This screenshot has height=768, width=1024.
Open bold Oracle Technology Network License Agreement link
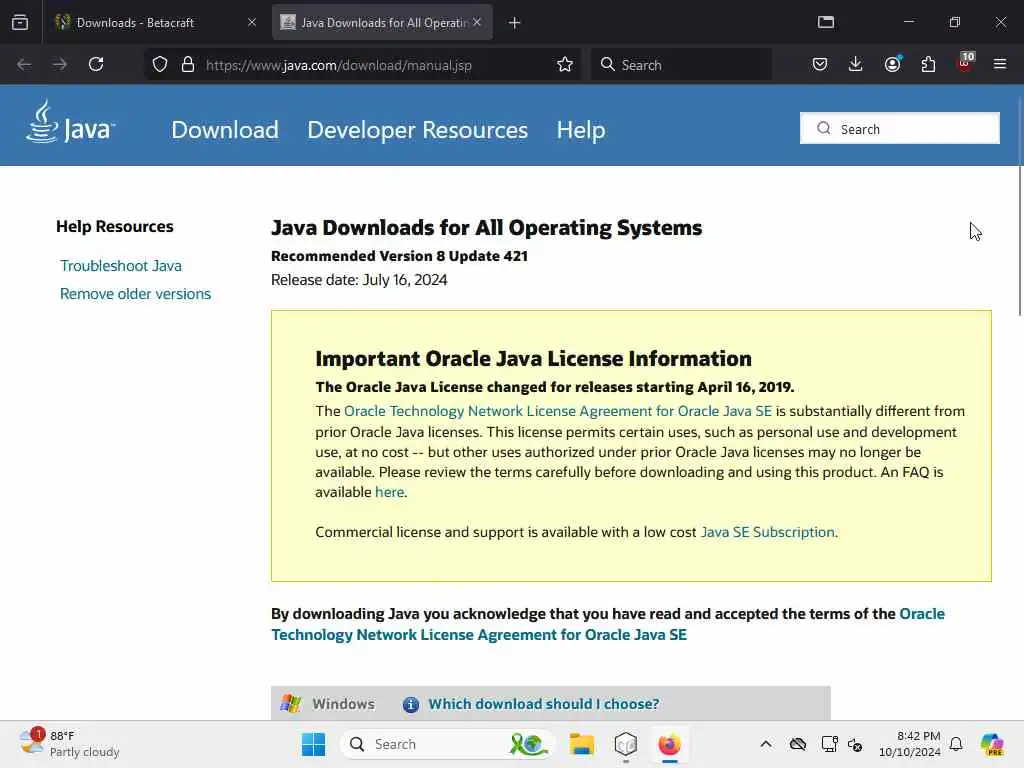point(608,624)
